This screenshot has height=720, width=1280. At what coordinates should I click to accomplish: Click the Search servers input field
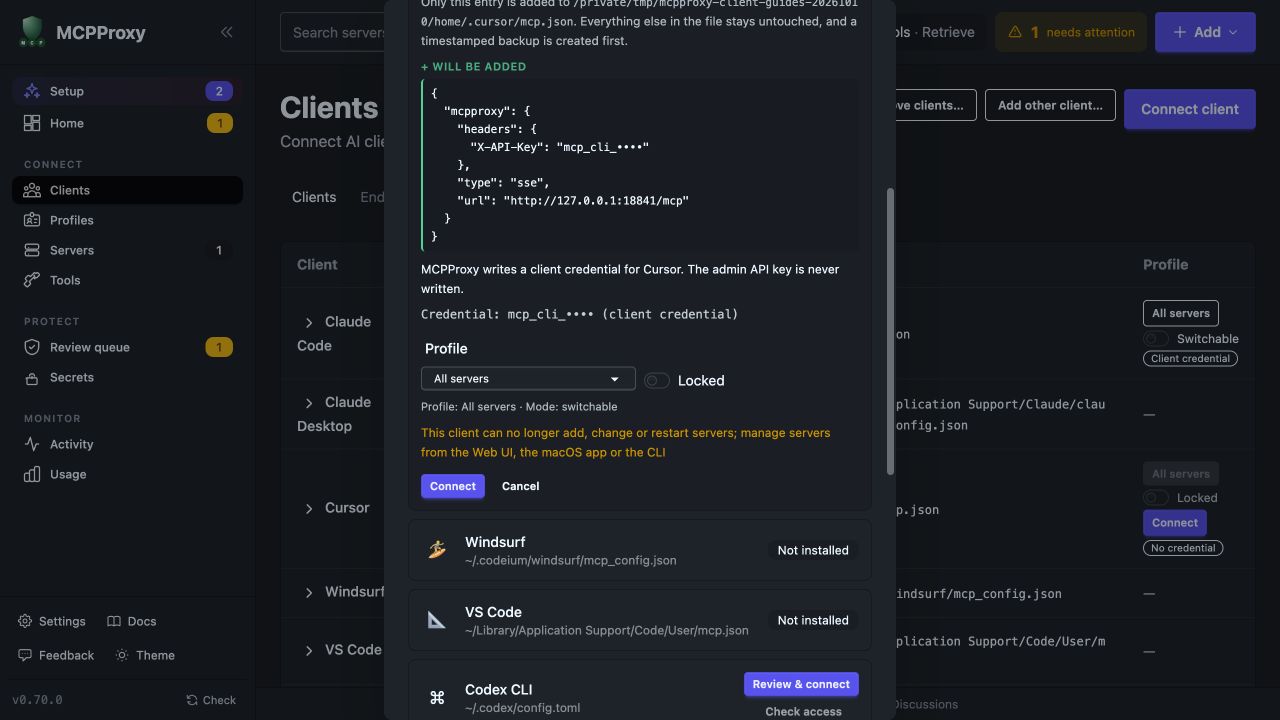(x=334, y=32)
